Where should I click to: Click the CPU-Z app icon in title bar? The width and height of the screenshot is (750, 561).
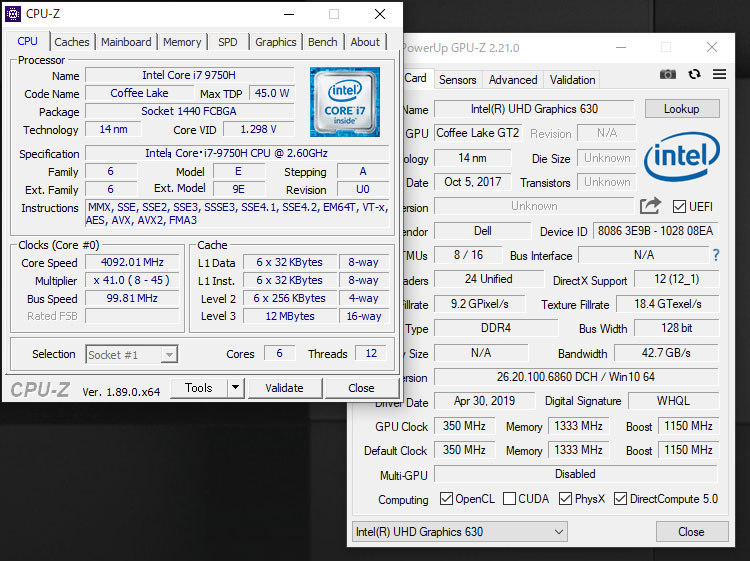12,14
